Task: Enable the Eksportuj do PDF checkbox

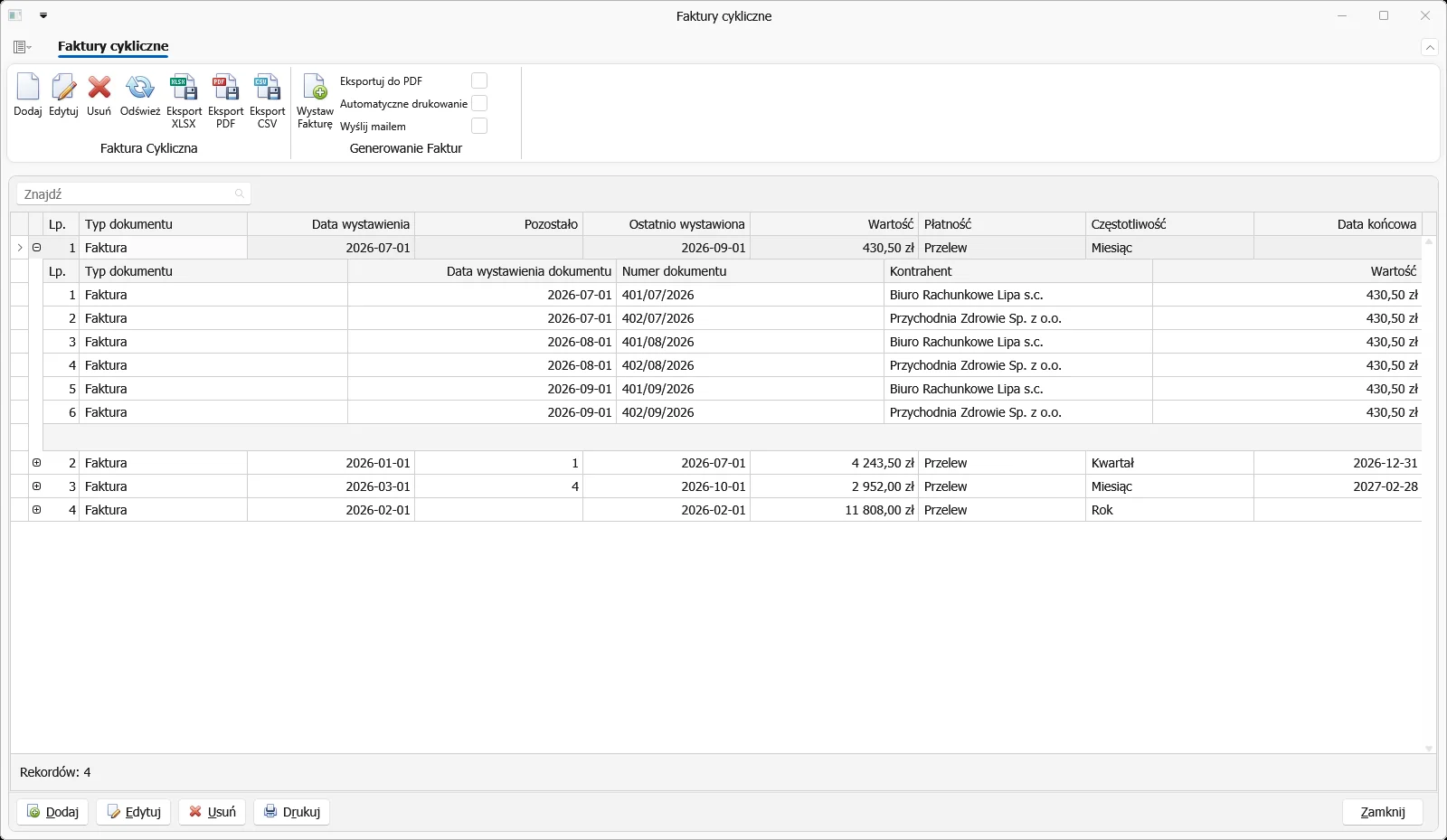Action: 479,80
